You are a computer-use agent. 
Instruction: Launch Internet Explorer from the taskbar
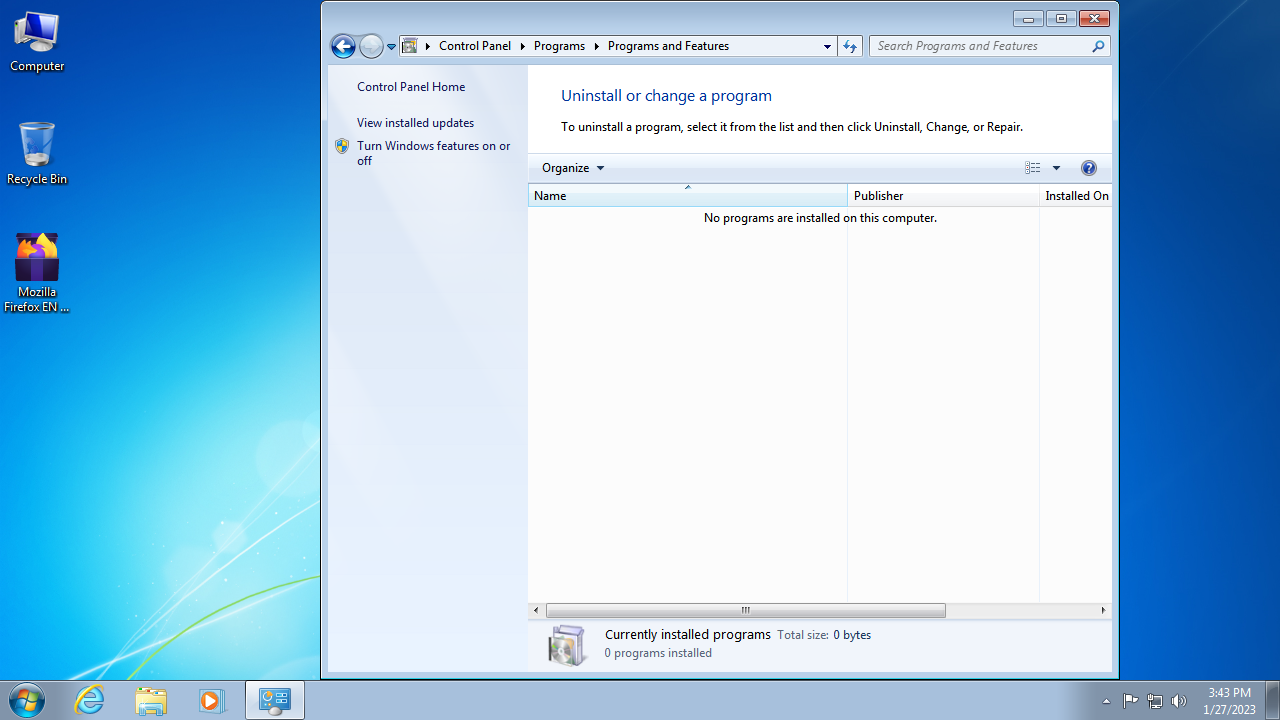coord(90,700)
